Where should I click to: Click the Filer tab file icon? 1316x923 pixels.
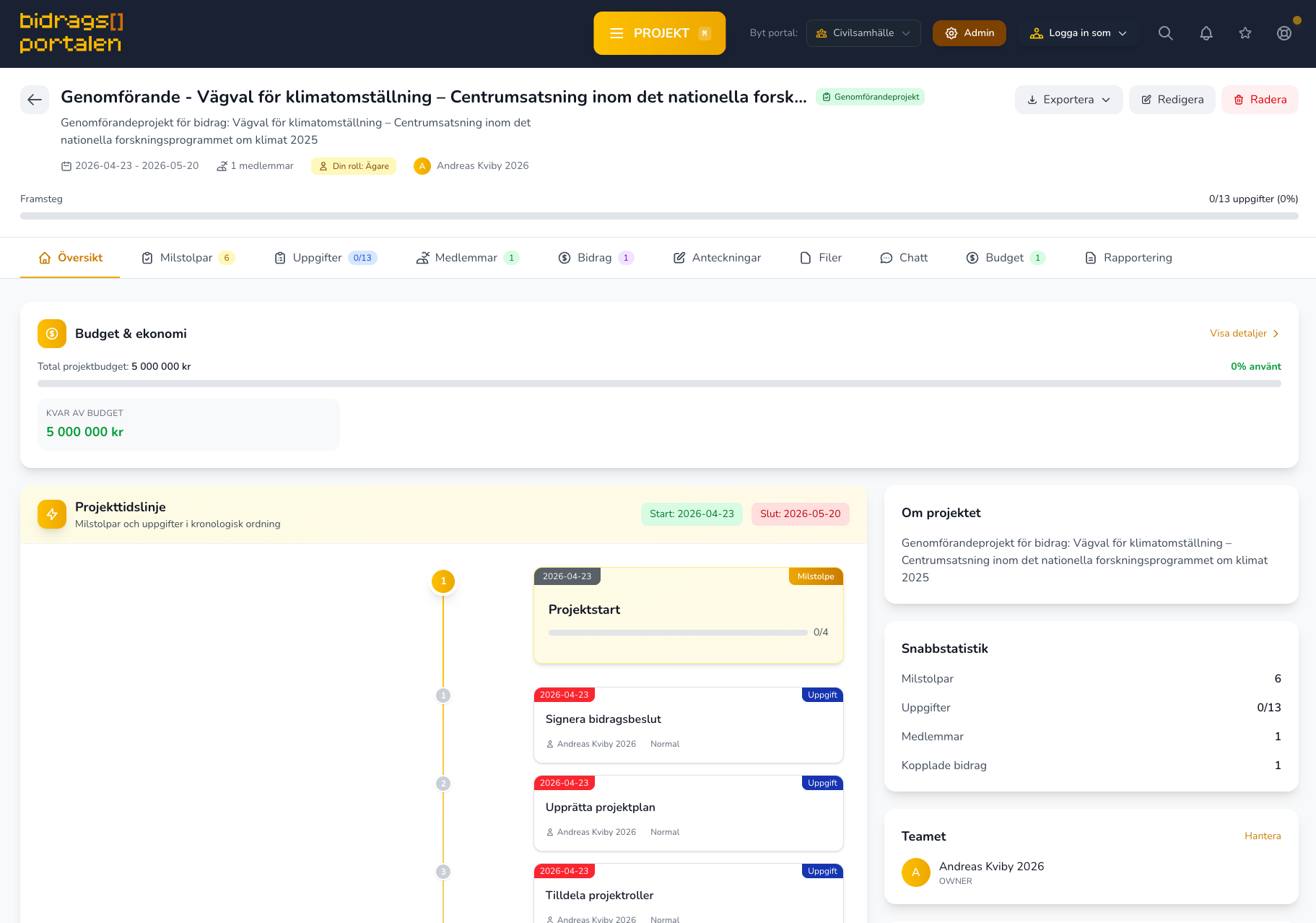[x=806, y=258]
